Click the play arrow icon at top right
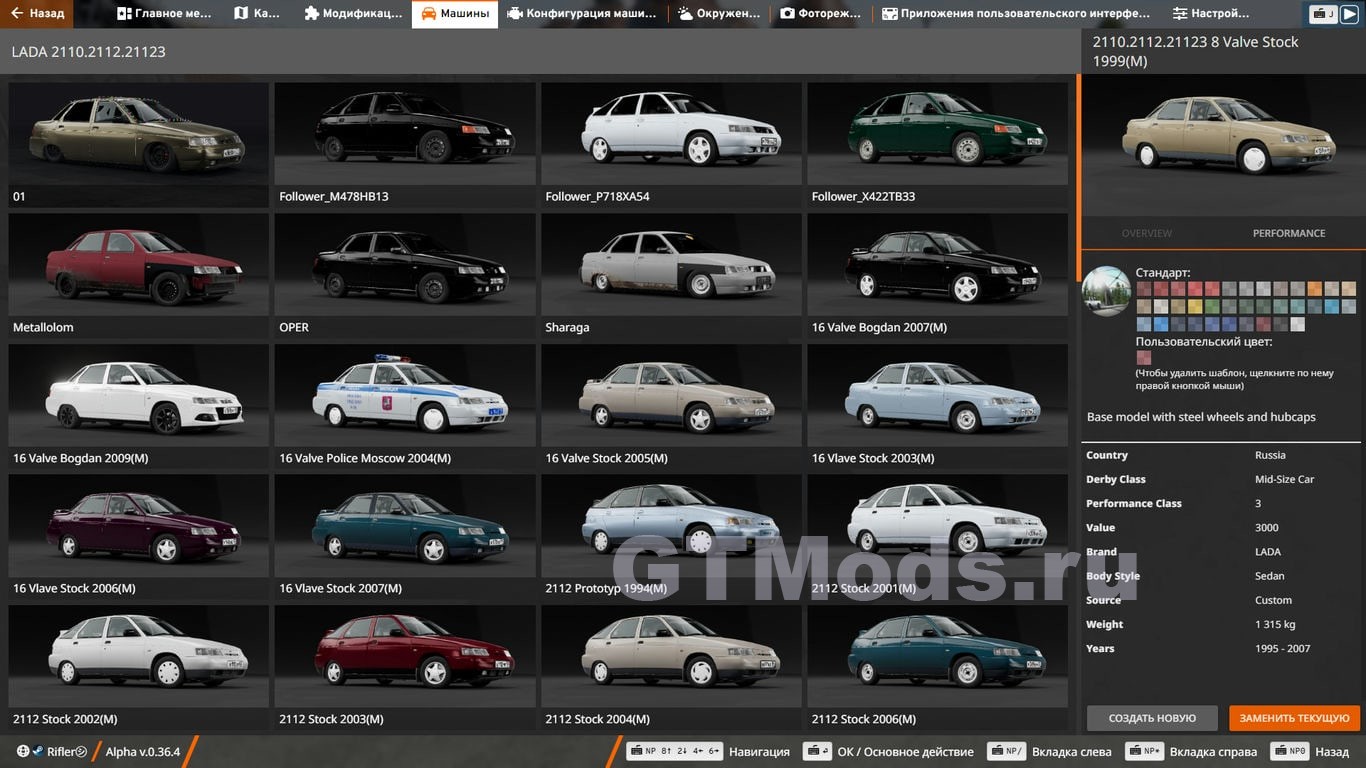Viewport: 1366px width, 768px height. pyautogui.click(x=1350, y=14)
